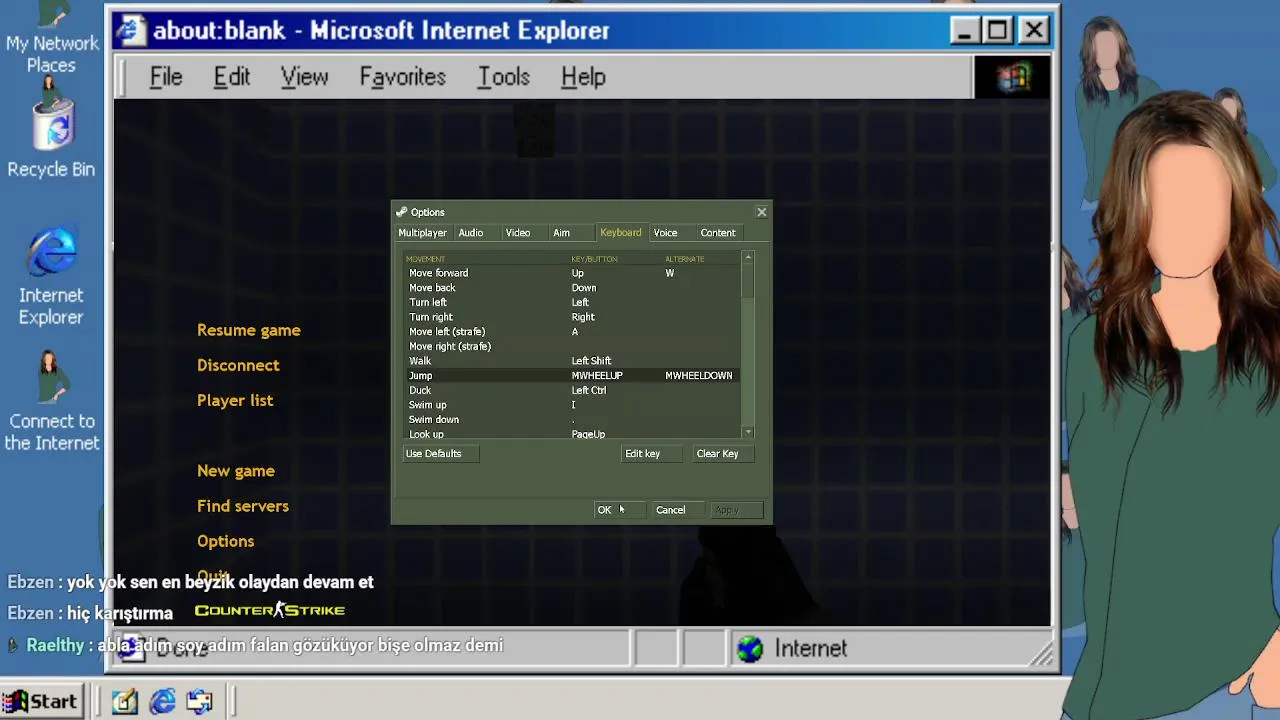The image size is (1280, 720).
Task: Select the Move right (strafe) row
Action: coord(572,346)
